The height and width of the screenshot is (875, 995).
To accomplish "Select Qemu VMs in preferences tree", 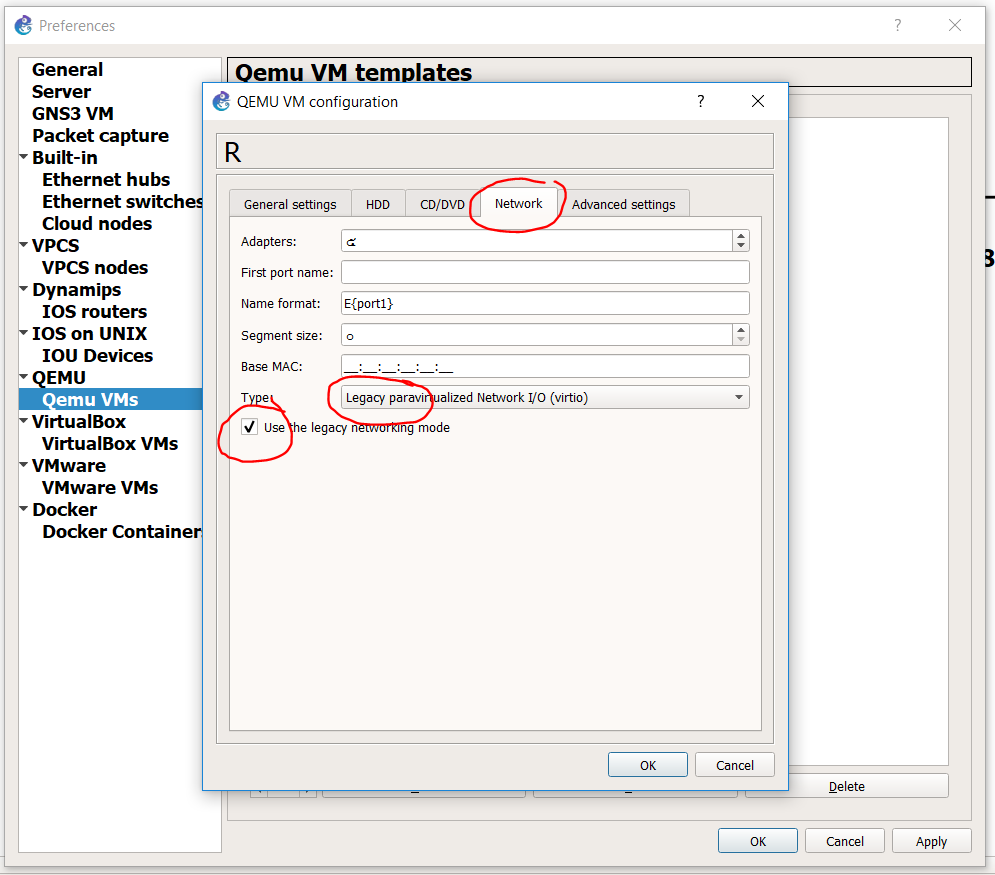I will tap(90, 400).
